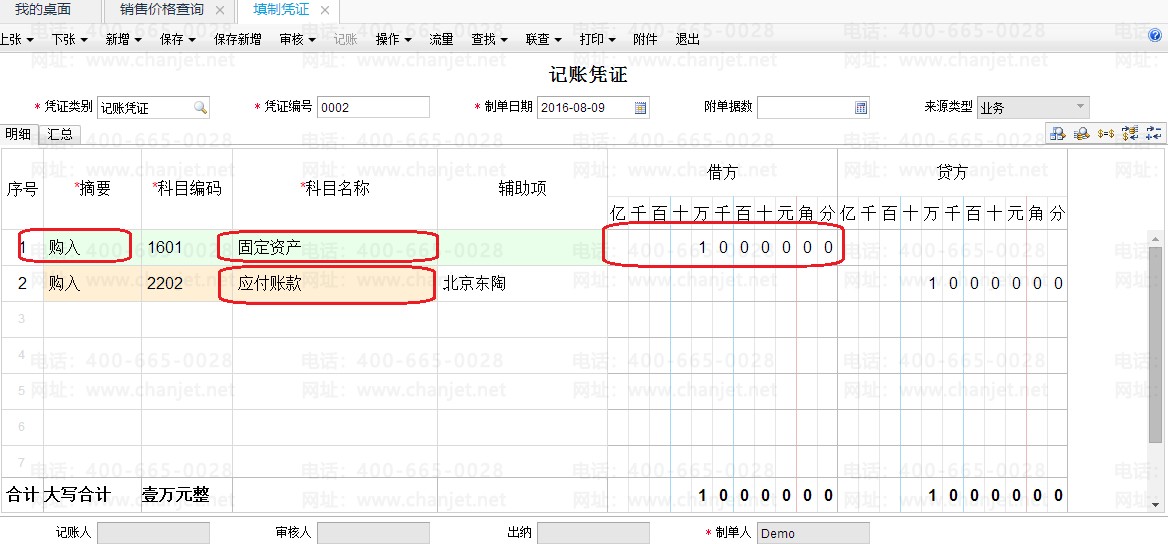This screenshot has width=1168, height=544.
Task: Click the 辅助项 column header
Action: [522, 189]
